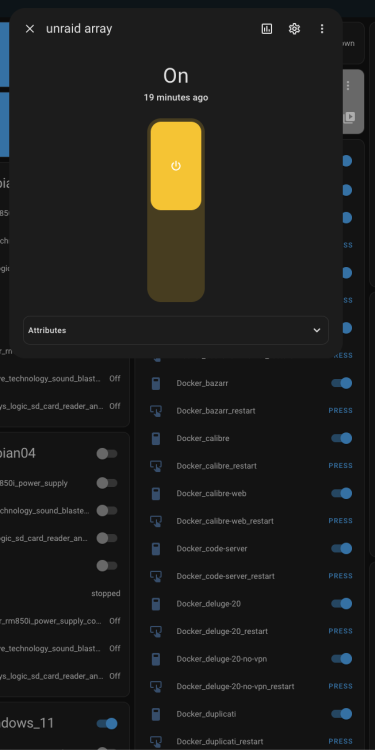Open the three-dot overflow menu in dialog

pos(322,29)
